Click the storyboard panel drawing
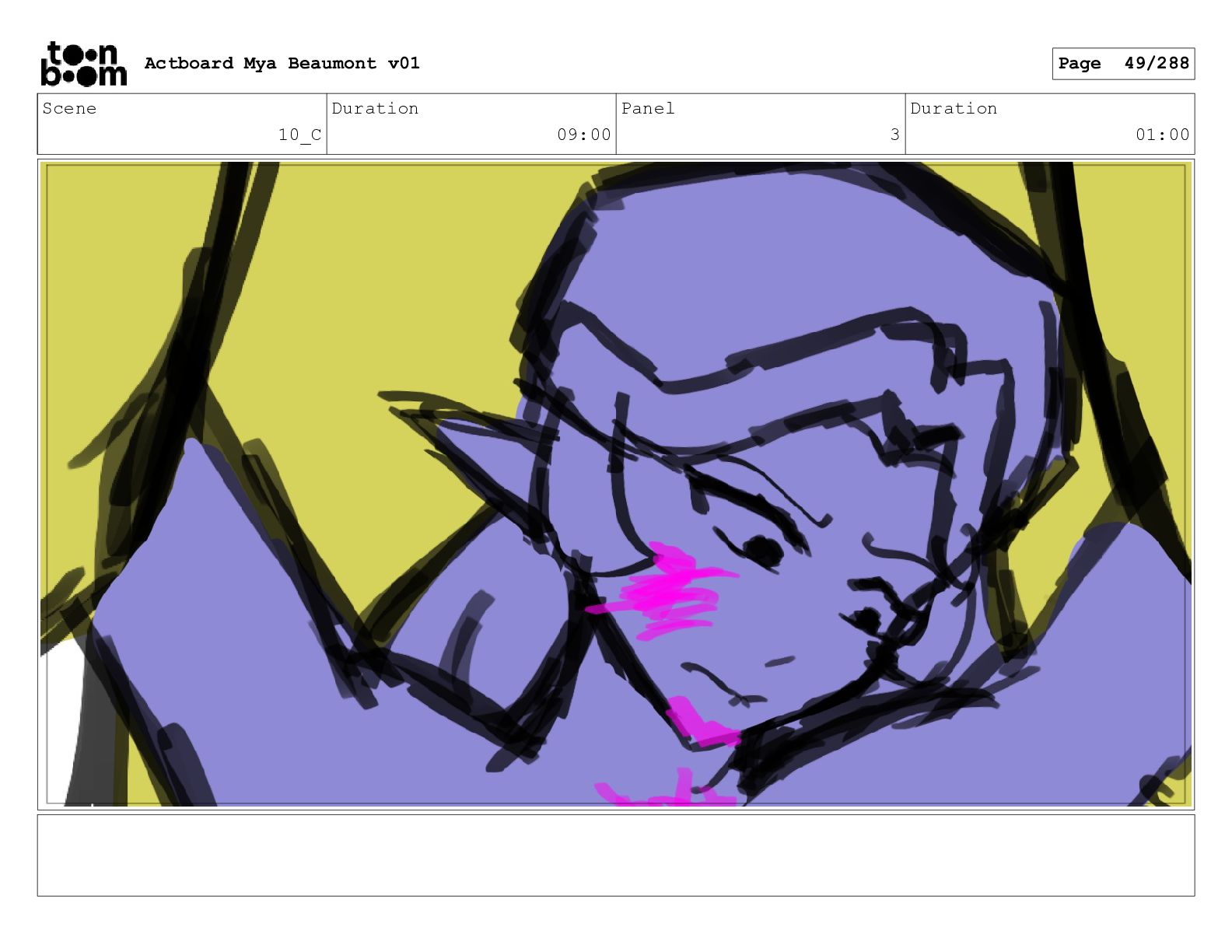1232x952 pixels. (616, 484)
